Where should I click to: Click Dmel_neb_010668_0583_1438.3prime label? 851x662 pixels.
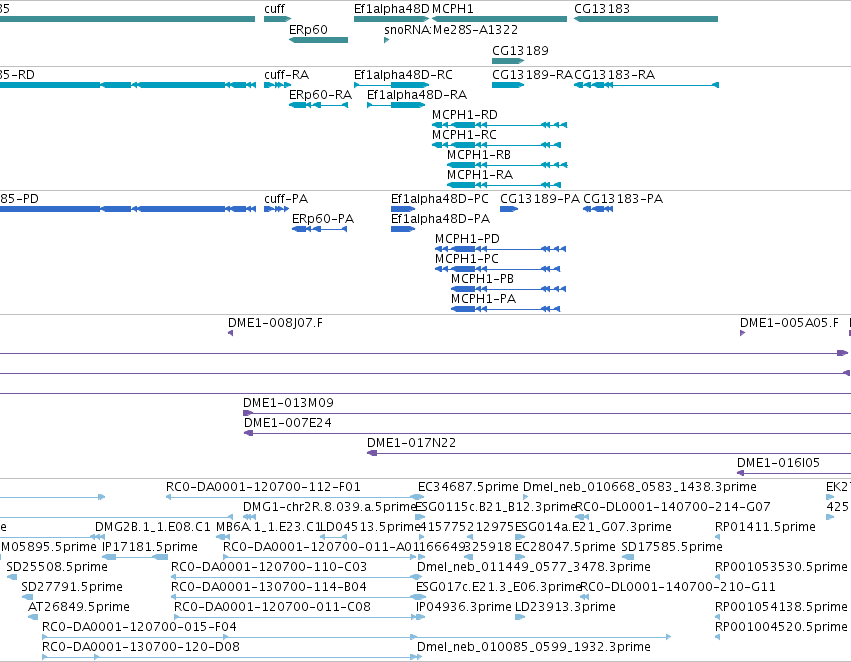640,487
